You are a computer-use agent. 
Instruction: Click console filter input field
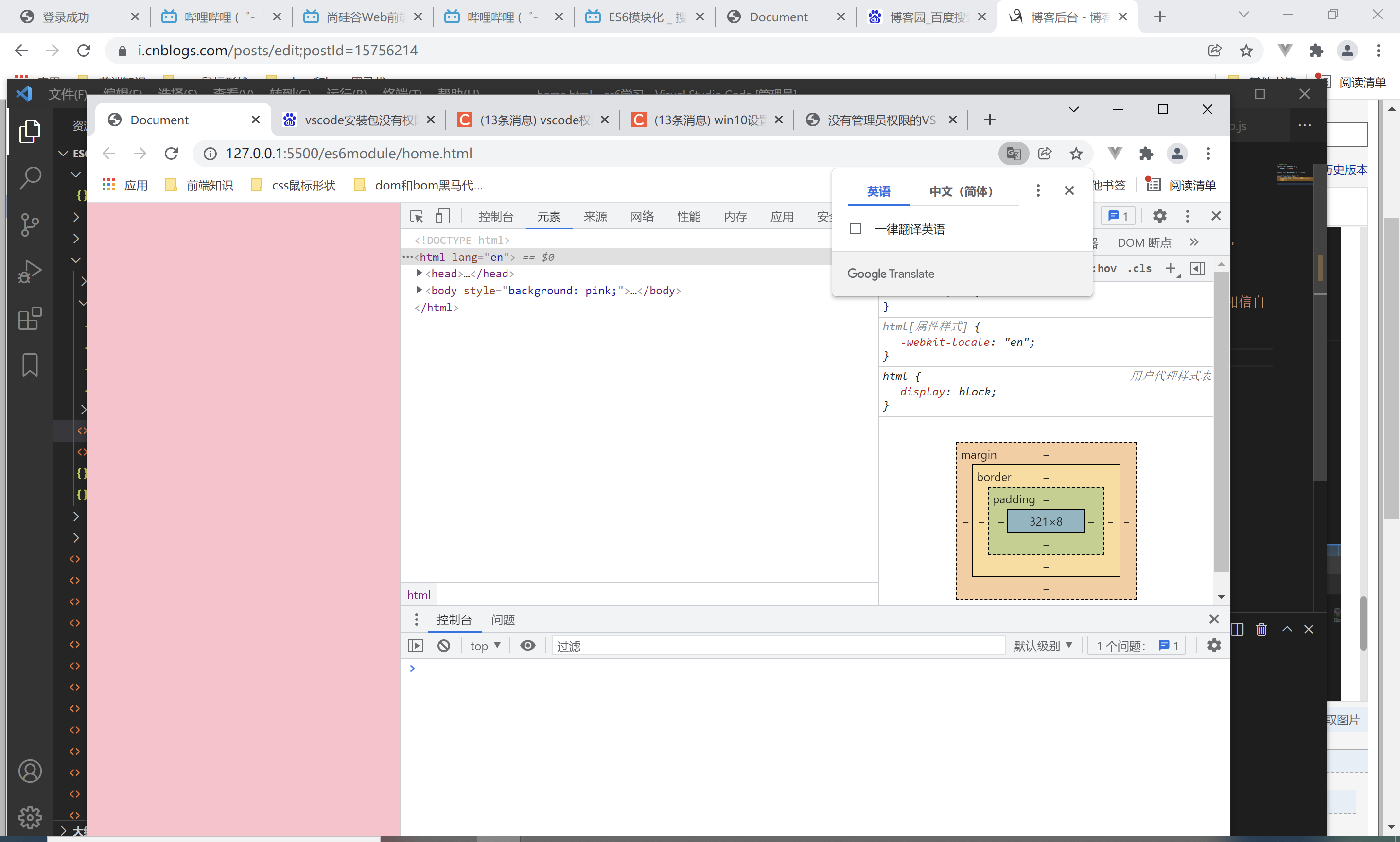[x=779, y=646]
